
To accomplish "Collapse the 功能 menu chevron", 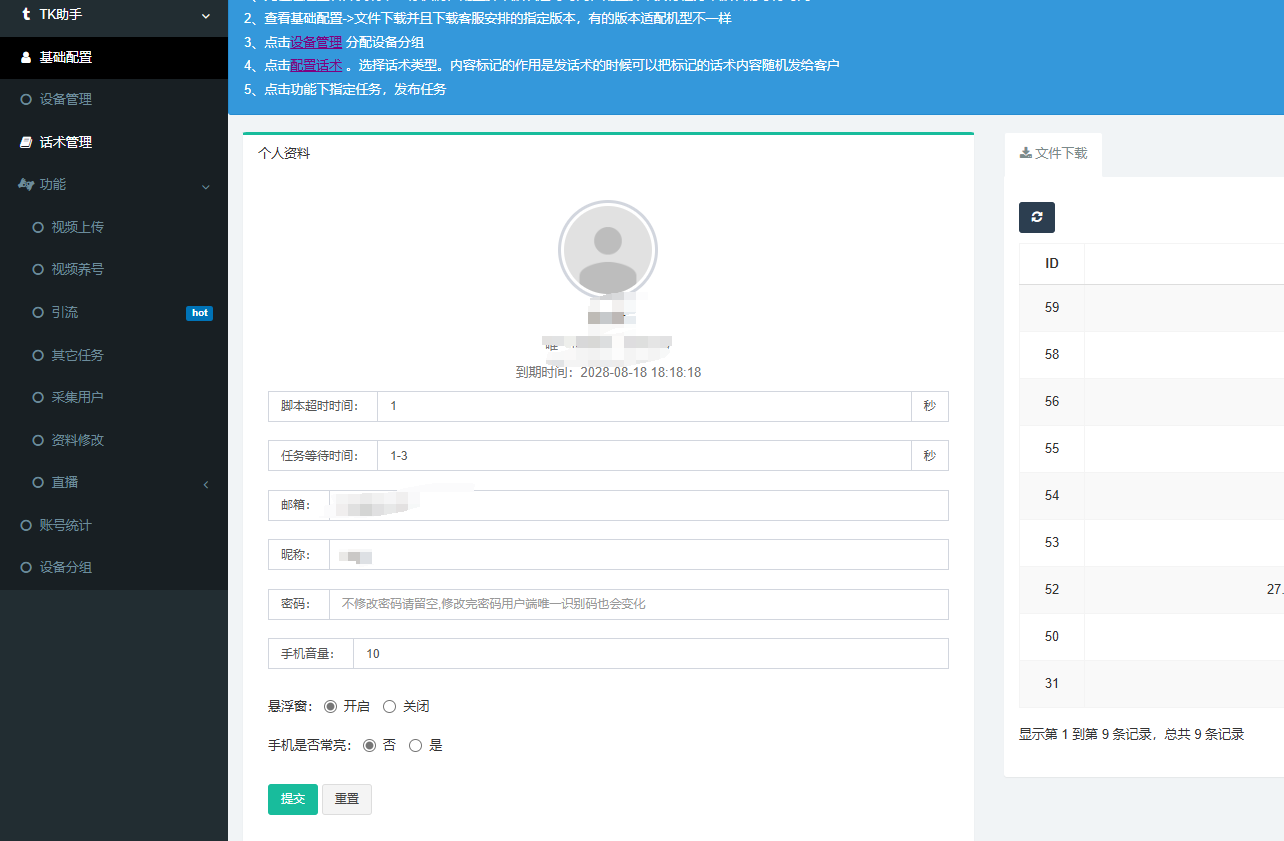I will (206, 186).
